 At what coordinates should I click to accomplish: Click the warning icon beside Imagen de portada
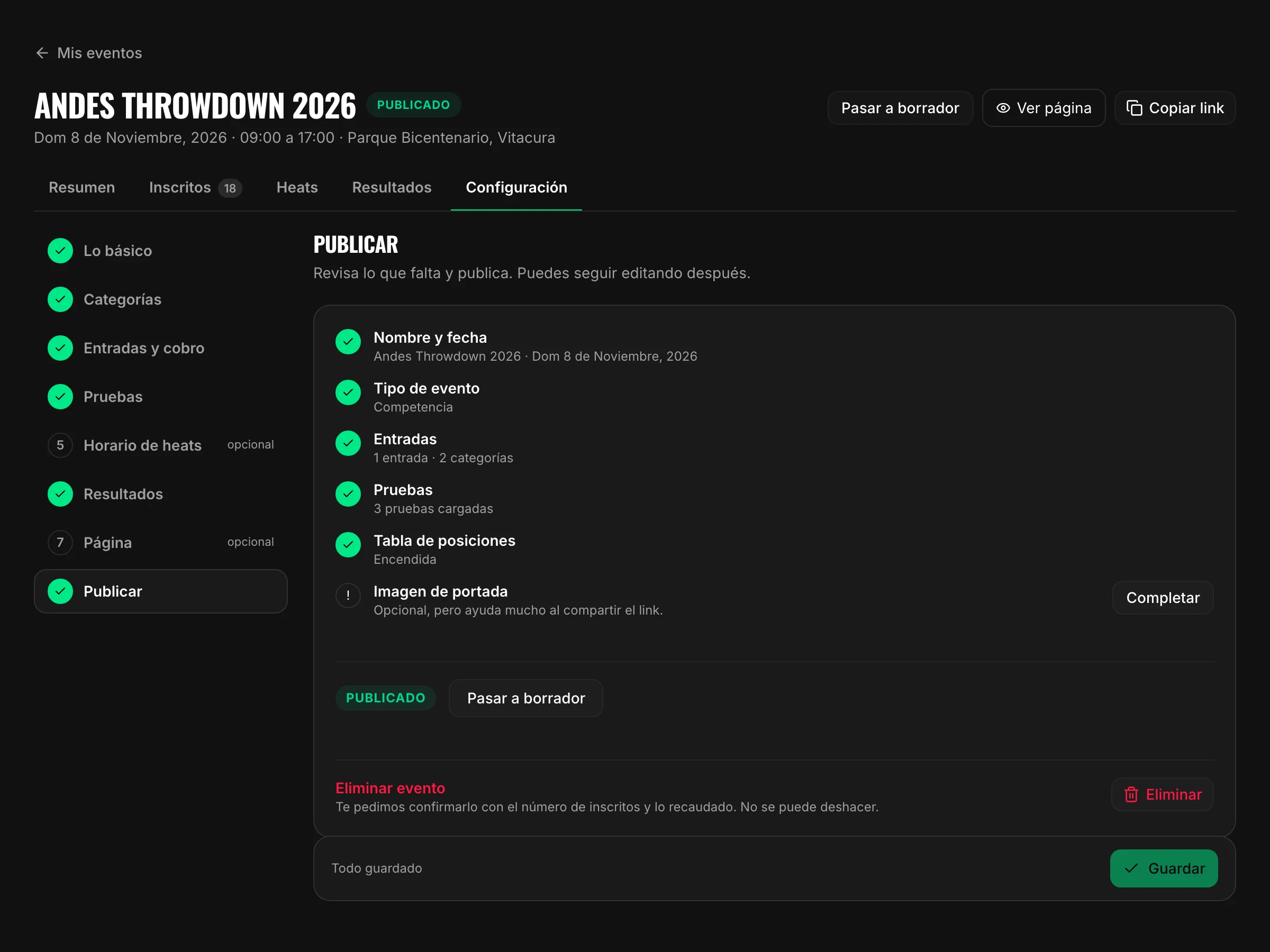(x=348, y=596)
